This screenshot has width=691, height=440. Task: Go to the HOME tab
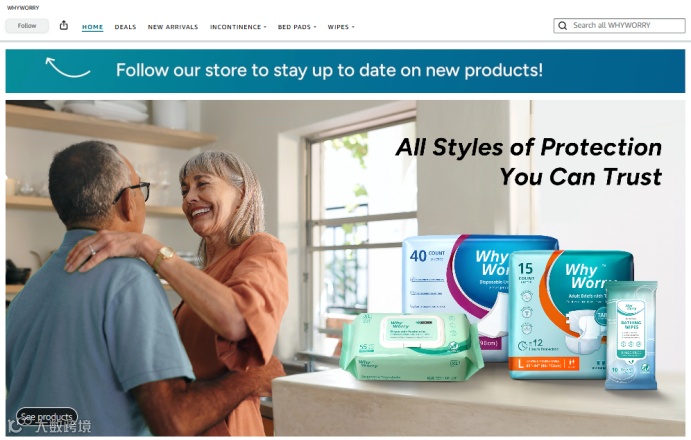coord(93,27)
